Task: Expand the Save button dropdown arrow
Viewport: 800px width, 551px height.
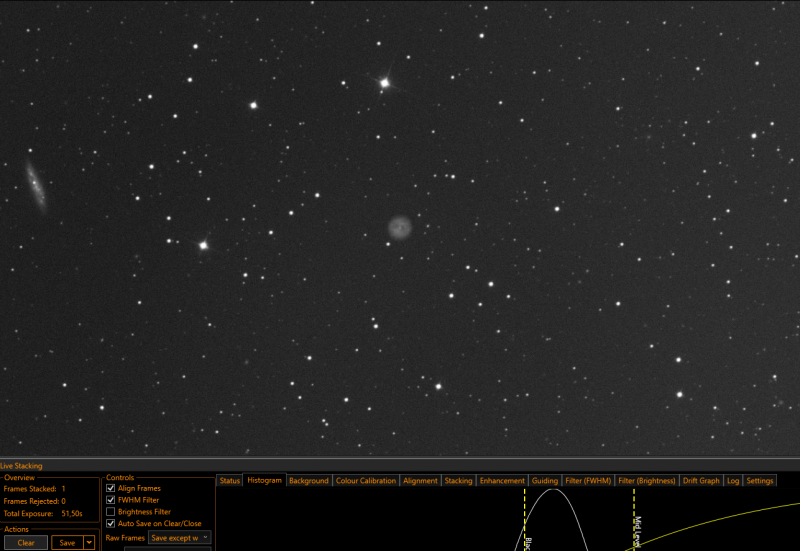Action: [x=89, y=543]
